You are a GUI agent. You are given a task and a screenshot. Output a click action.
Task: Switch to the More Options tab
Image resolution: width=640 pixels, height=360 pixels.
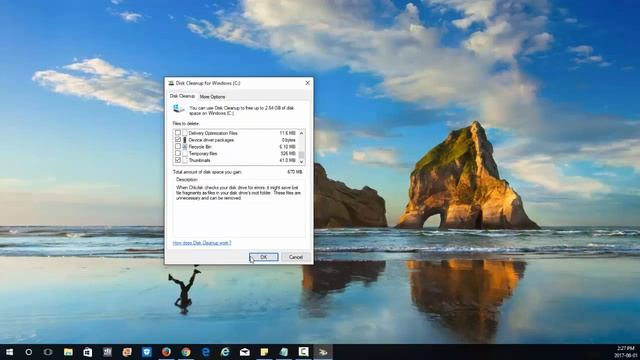tap(212, 97)
